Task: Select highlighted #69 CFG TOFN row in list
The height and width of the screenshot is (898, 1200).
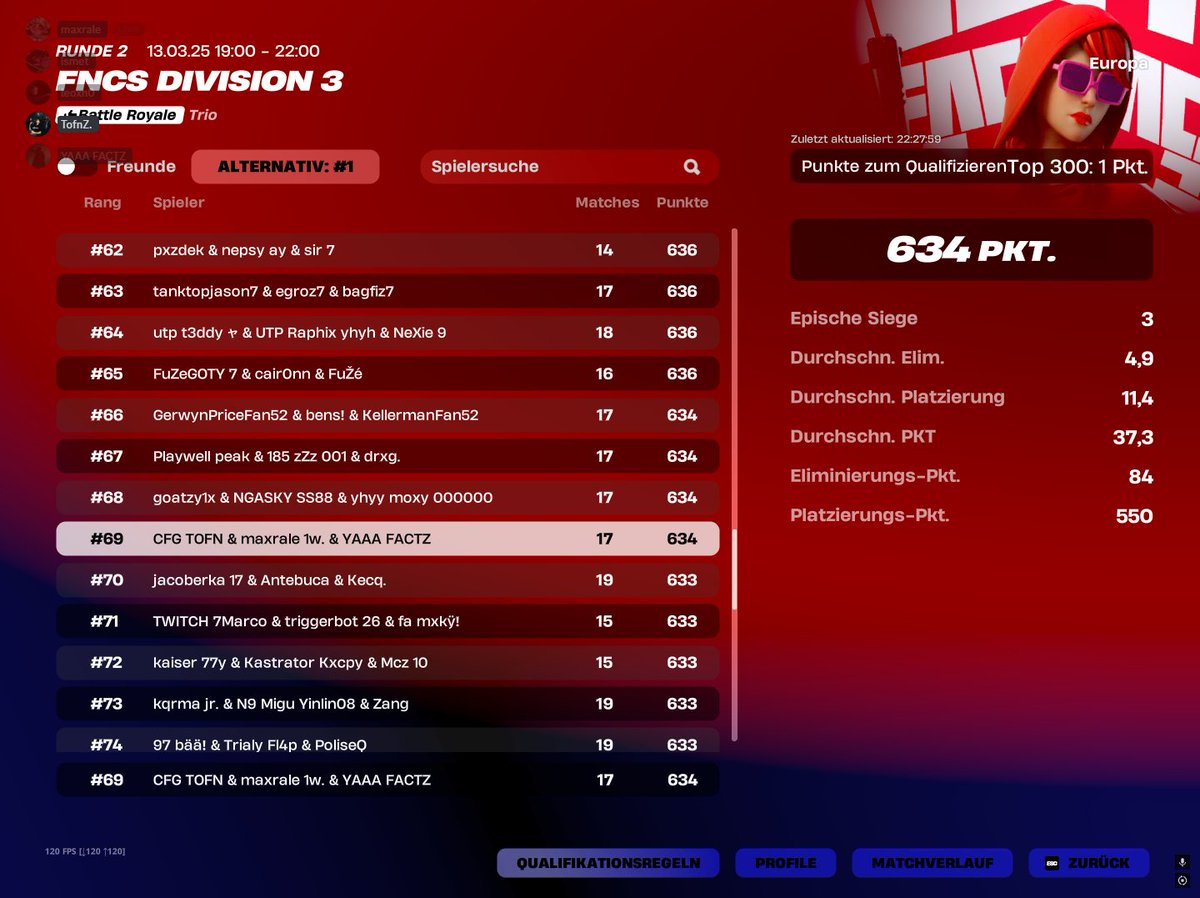Action: pyautogui.click(x=388, y=539)
